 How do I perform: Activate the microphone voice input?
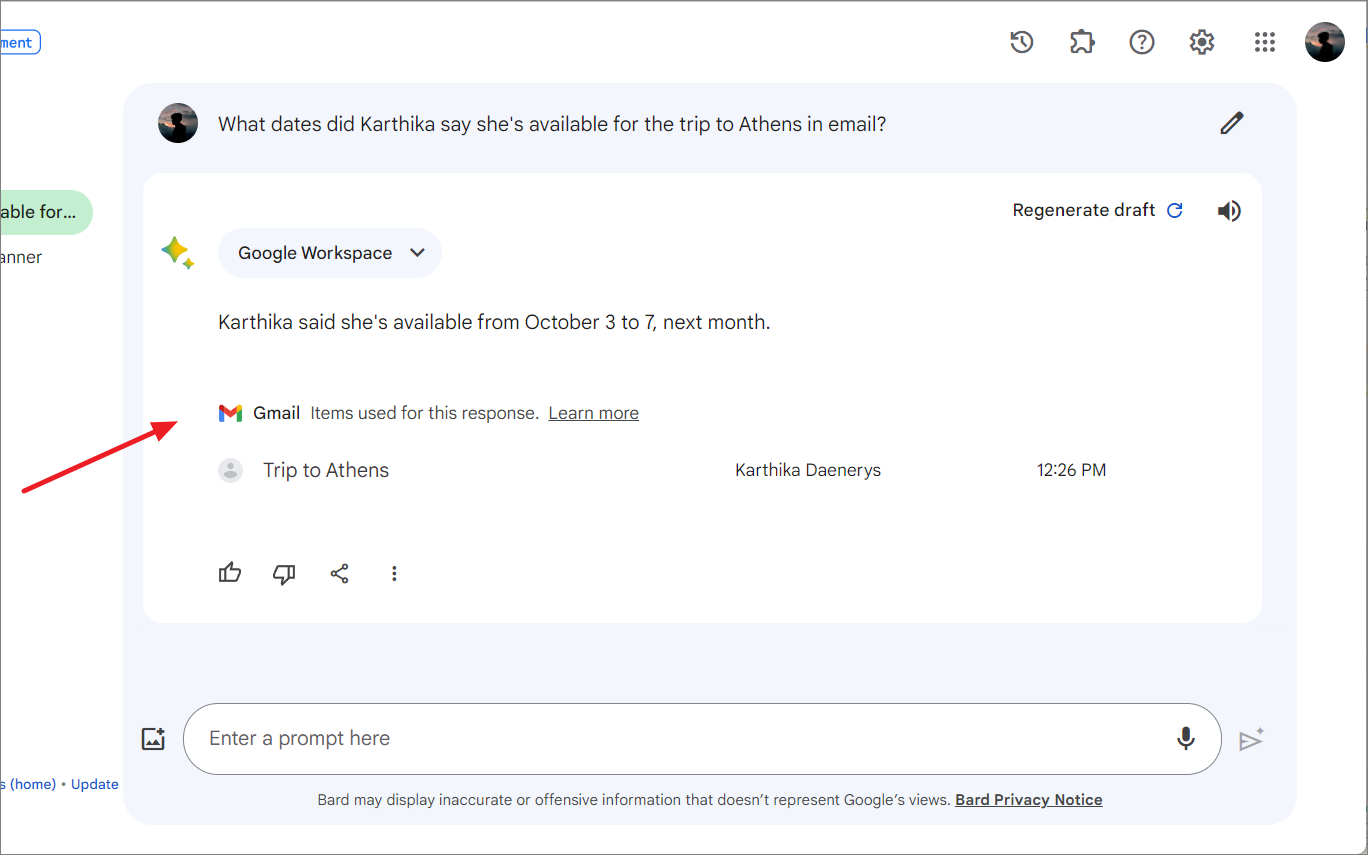(1186, 739)
